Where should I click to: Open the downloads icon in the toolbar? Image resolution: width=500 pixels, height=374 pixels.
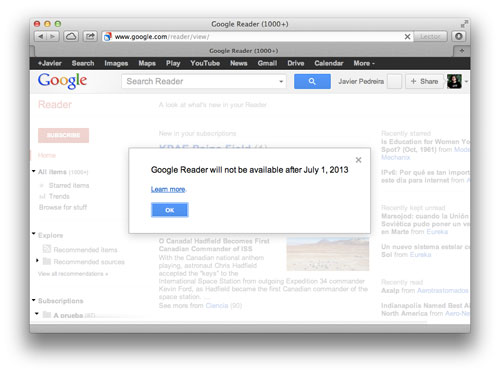point(459,36)
